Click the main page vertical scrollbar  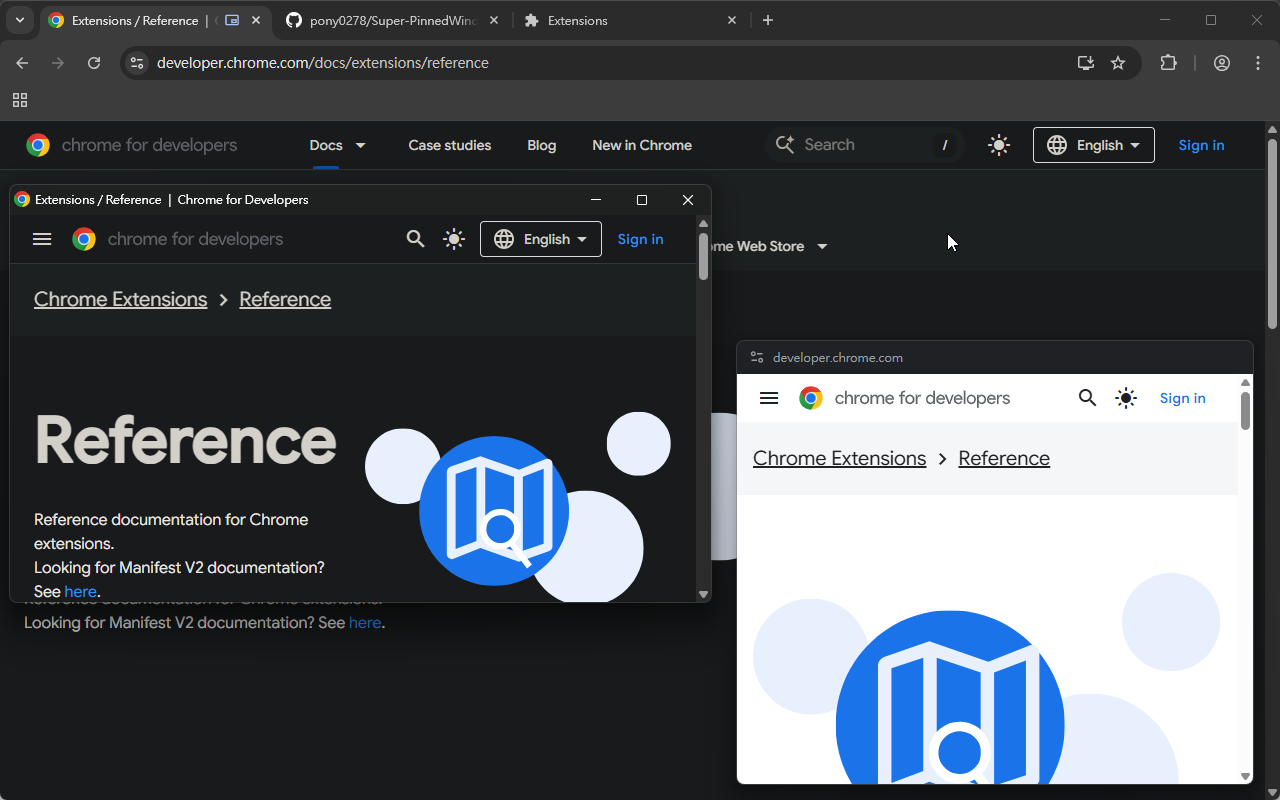point(1272,235)
